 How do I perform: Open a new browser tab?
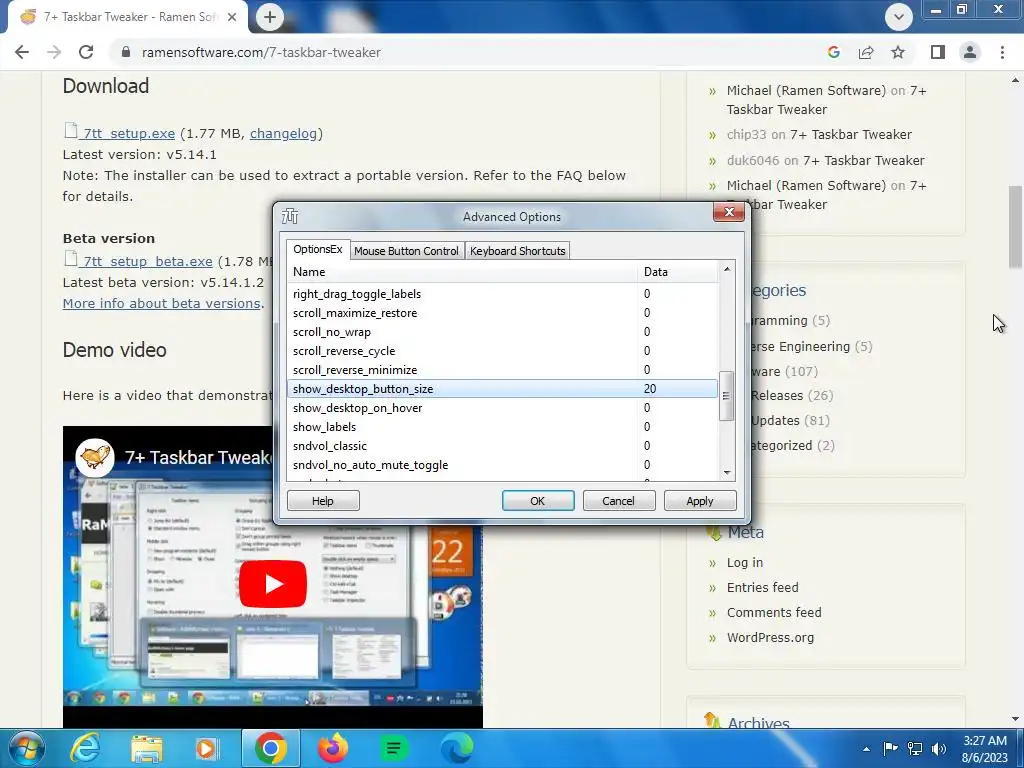click(270, 17)
